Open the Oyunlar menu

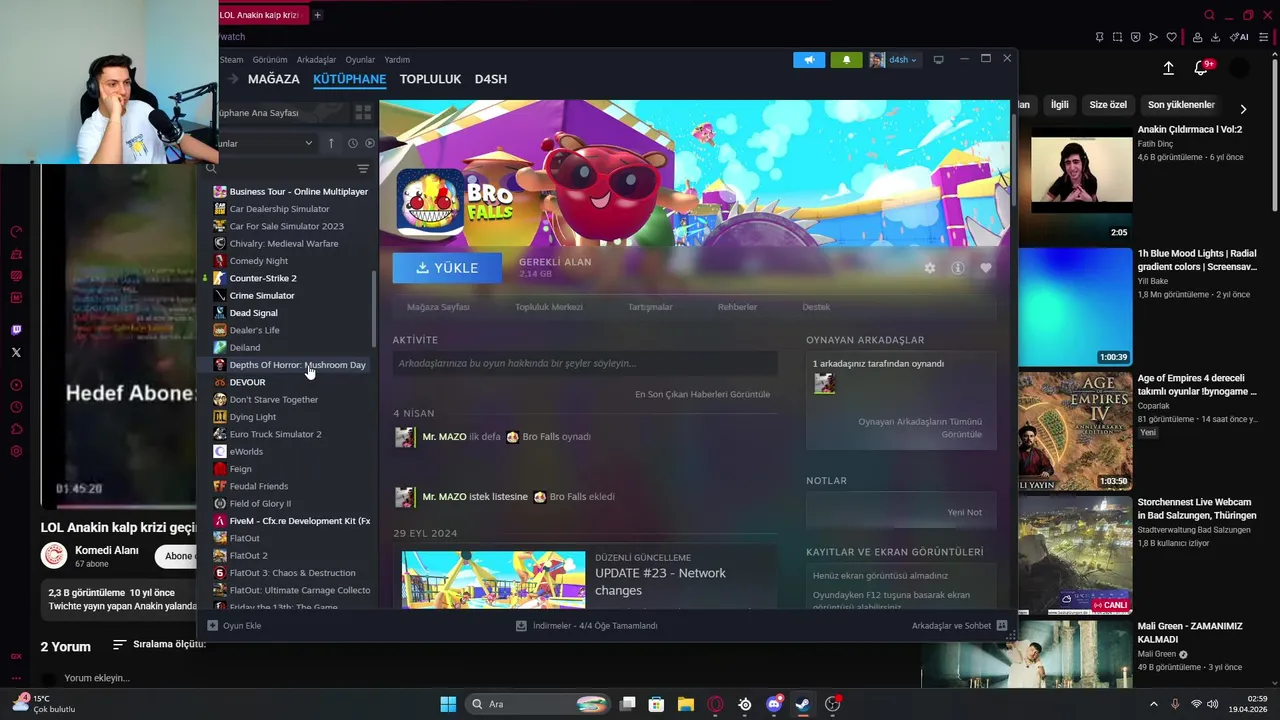coord(360,60)
